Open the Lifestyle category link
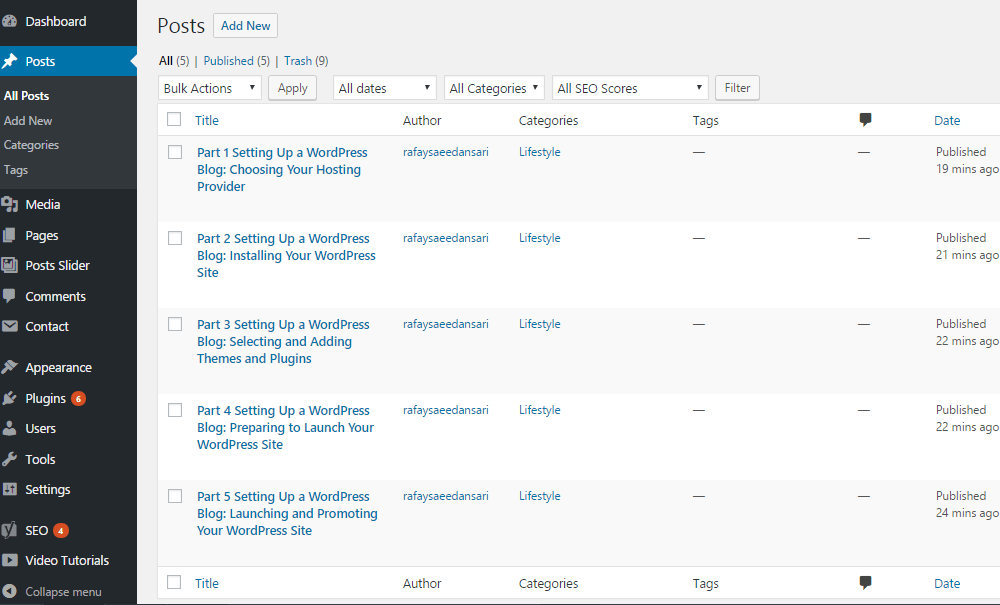The height and width of the screenshot is (605, 1000). (539, 152)
